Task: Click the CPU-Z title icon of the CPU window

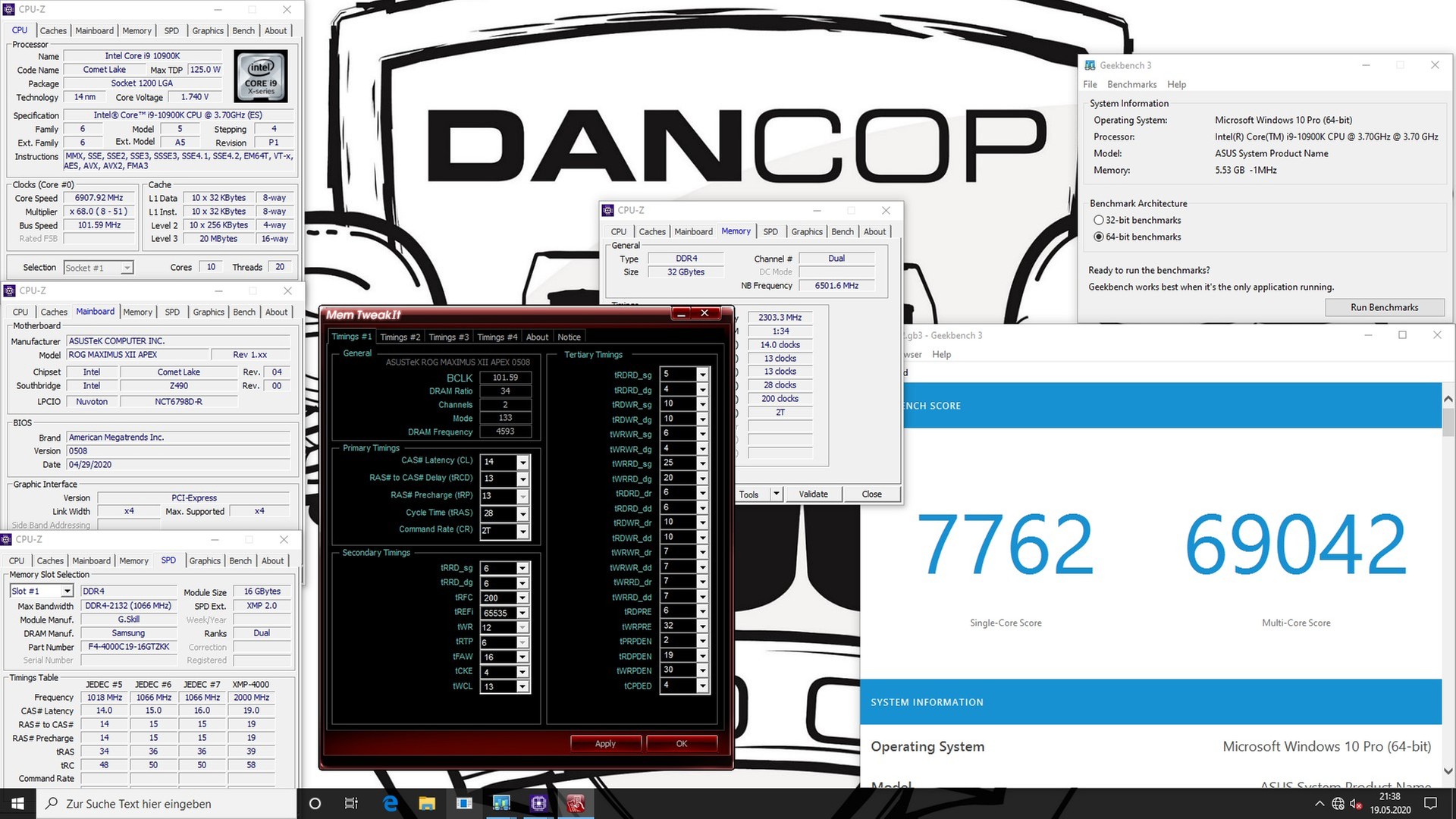Action: 9,9
